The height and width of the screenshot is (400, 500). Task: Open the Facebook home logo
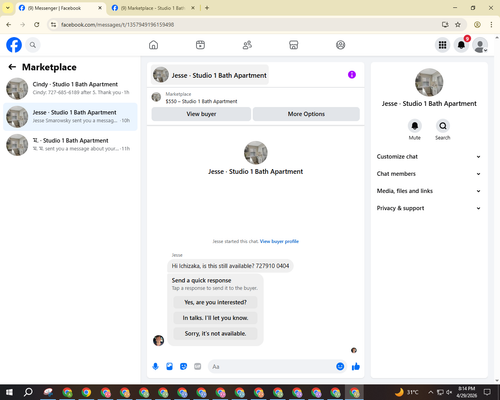14,45
